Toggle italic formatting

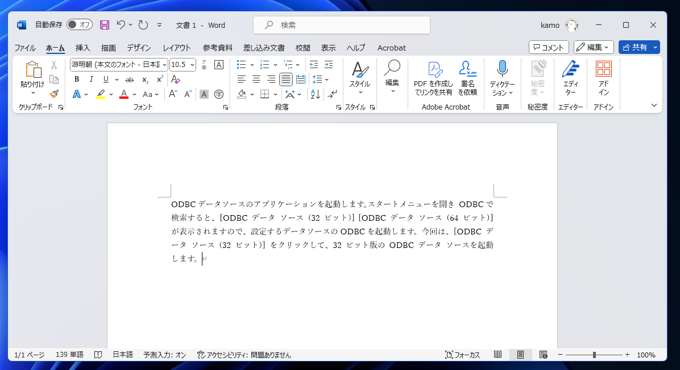tap(91, 79)
